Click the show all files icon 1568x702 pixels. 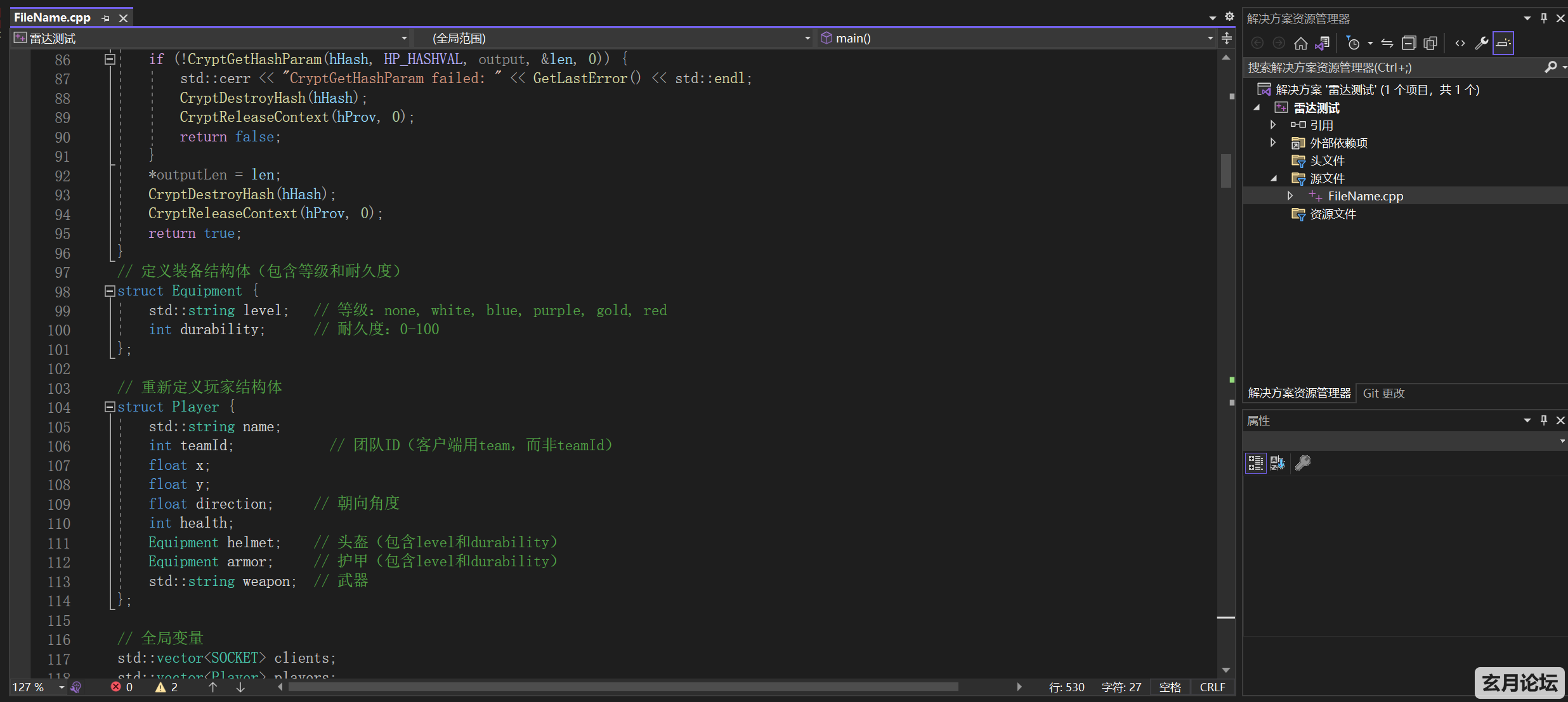pos(1430,43)
